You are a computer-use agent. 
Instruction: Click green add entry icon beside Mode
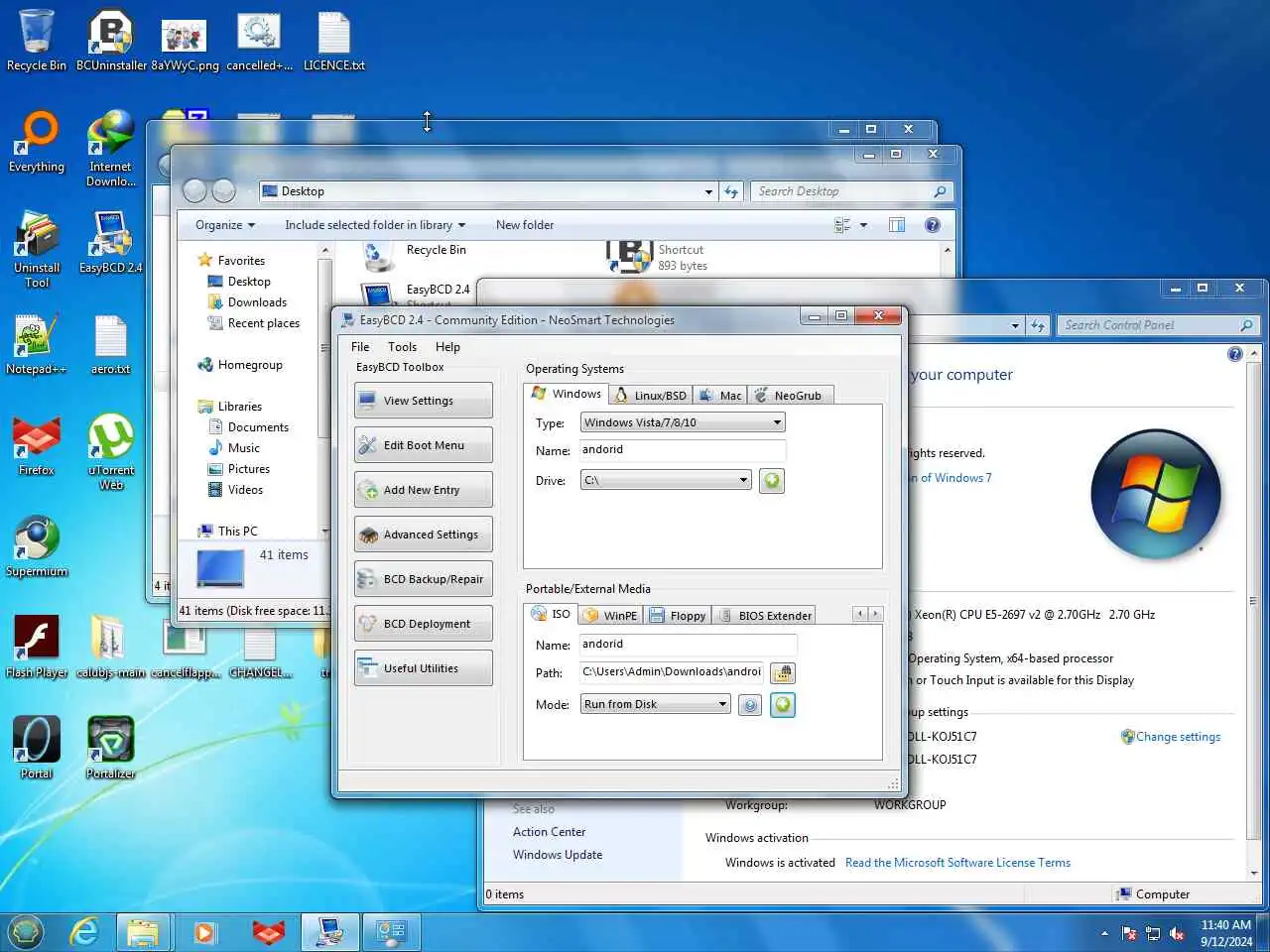coord(783,705)
